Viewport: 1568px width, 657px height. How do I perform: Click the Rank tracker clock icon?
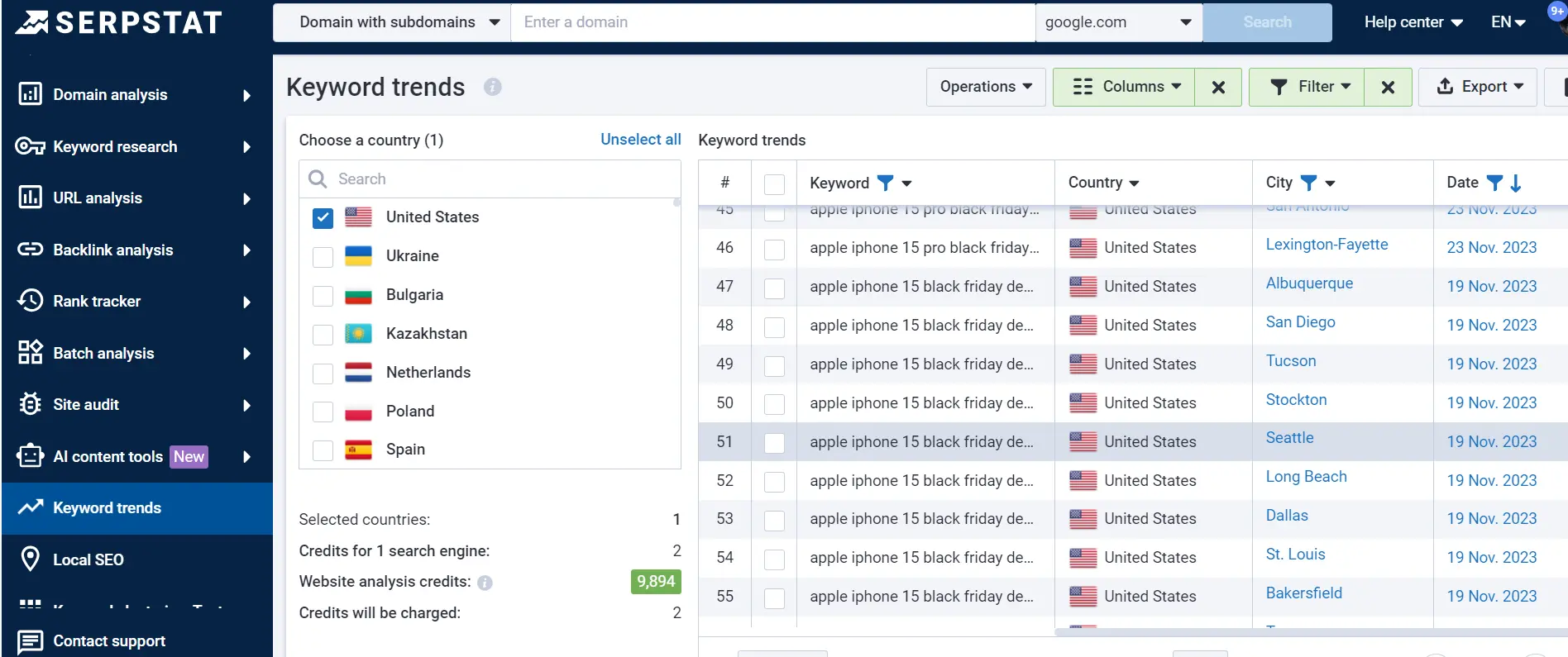[x=30, y=301]
